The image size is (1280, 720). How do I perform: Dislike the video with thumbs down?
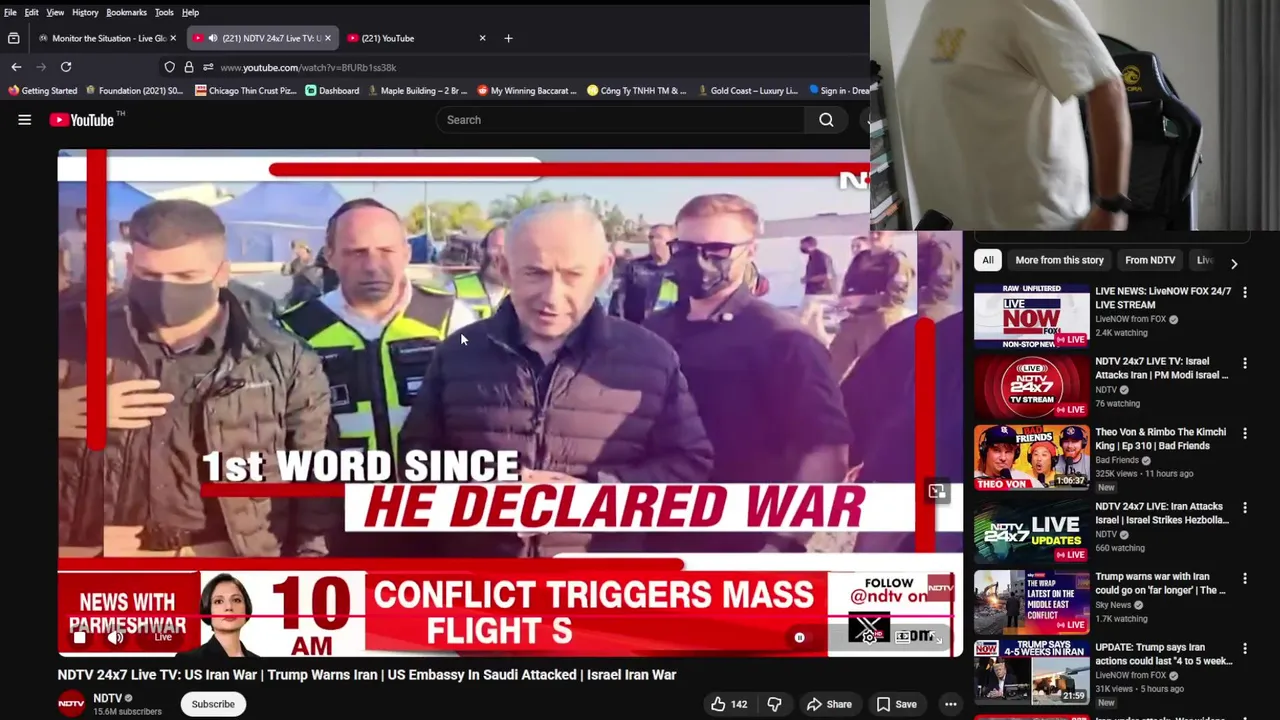tap(775, 704)
